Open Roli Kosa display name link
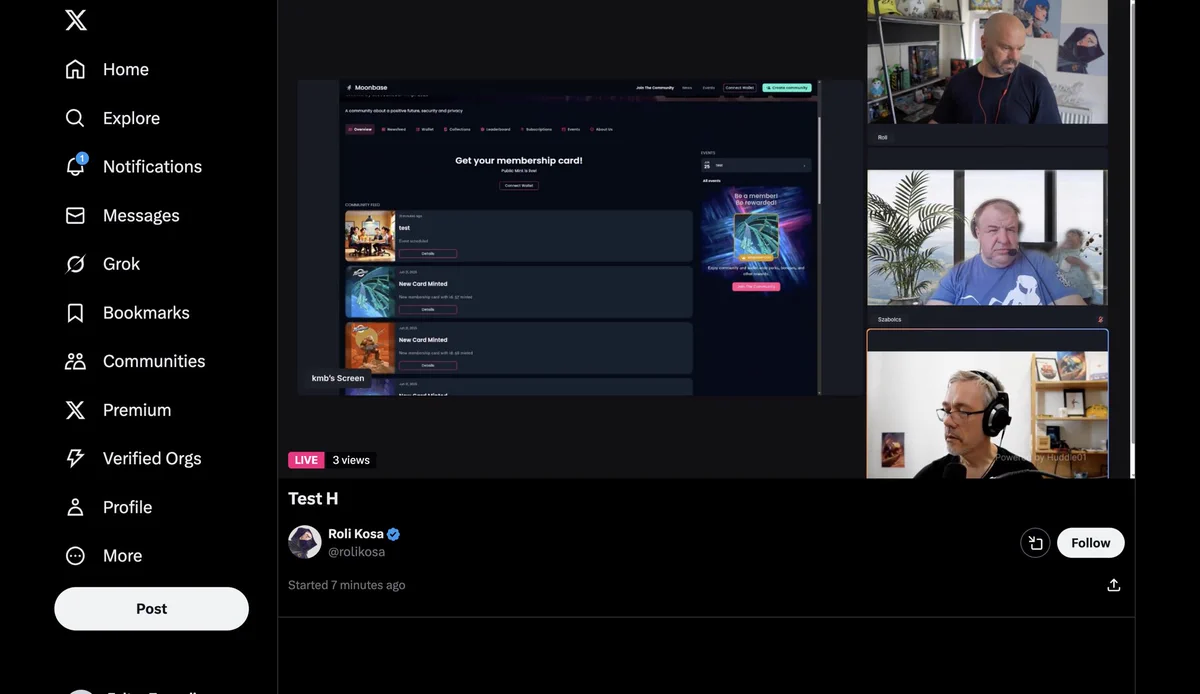 coord(356,534)
